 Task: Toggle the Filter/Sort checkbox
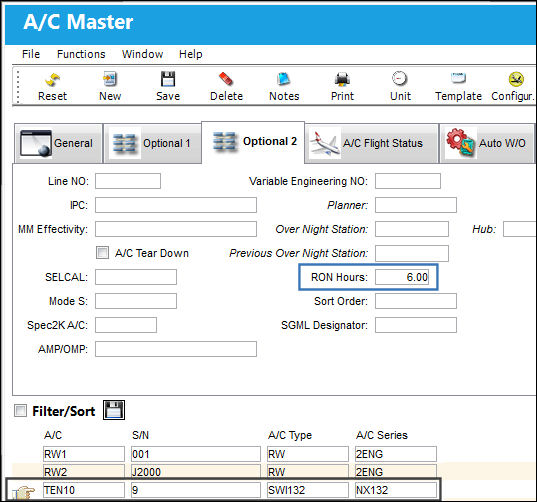point(20,411)
